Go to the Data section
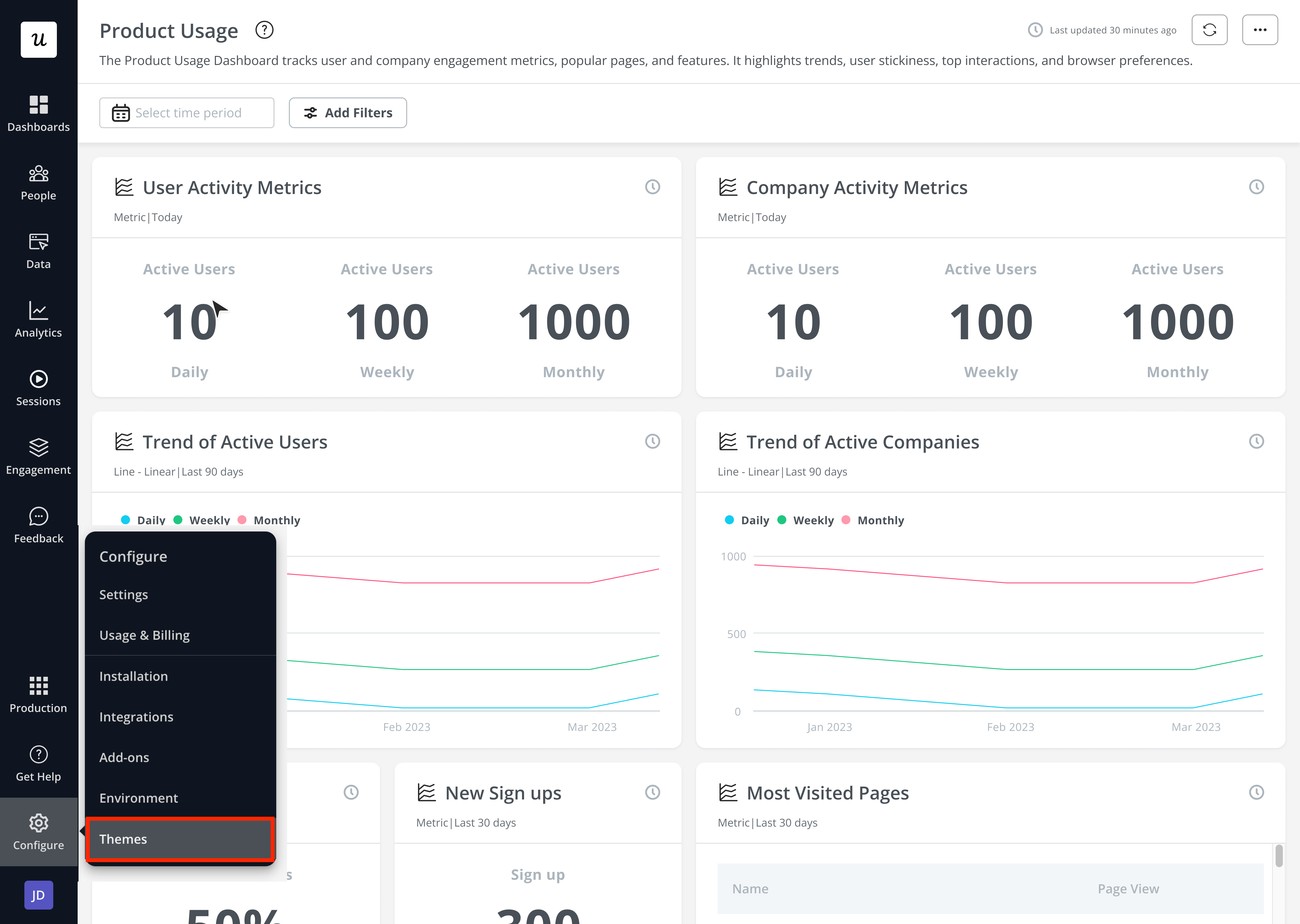This screenshot has width=1300, height=924. click(x=39, y=251)
